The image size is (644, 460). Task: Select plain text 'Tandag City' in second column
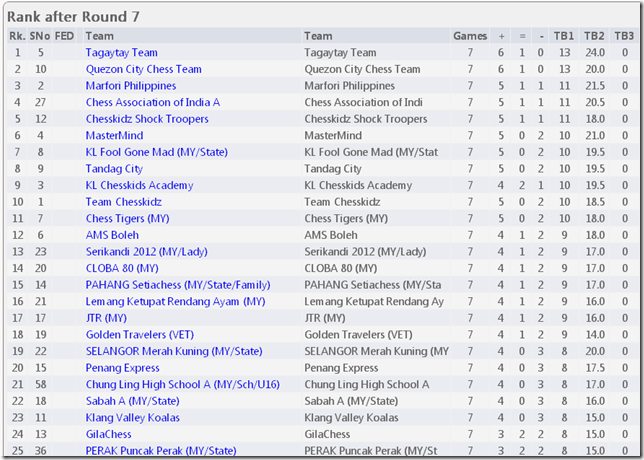click(x=333, y=169)
